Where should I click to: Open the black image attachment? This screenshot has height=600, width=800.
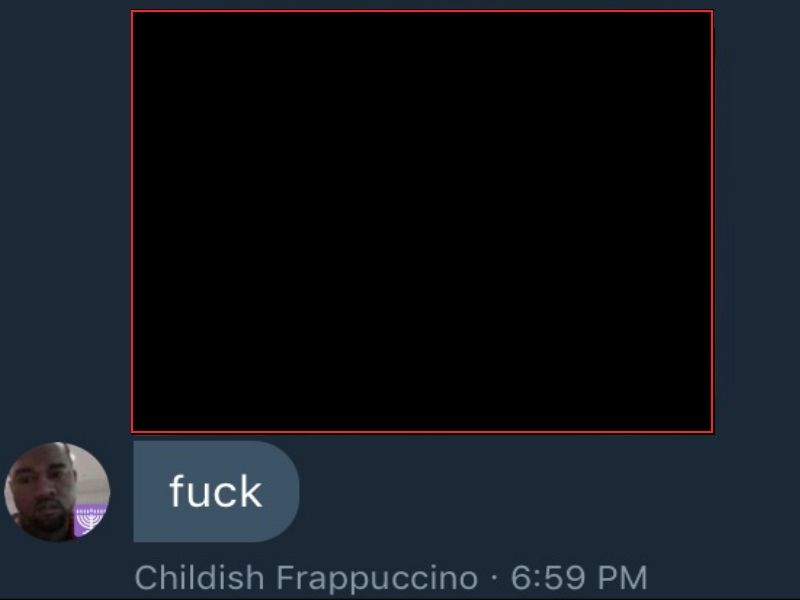[422, 221]
